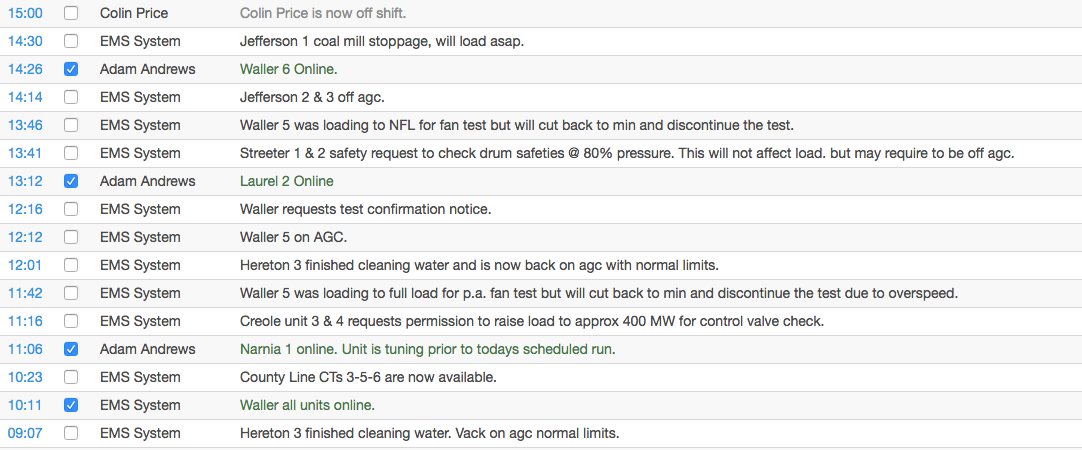Open the 12:16 log time link
The width and height of the screenshot is (1082, 450).
(x=25, y=209)
